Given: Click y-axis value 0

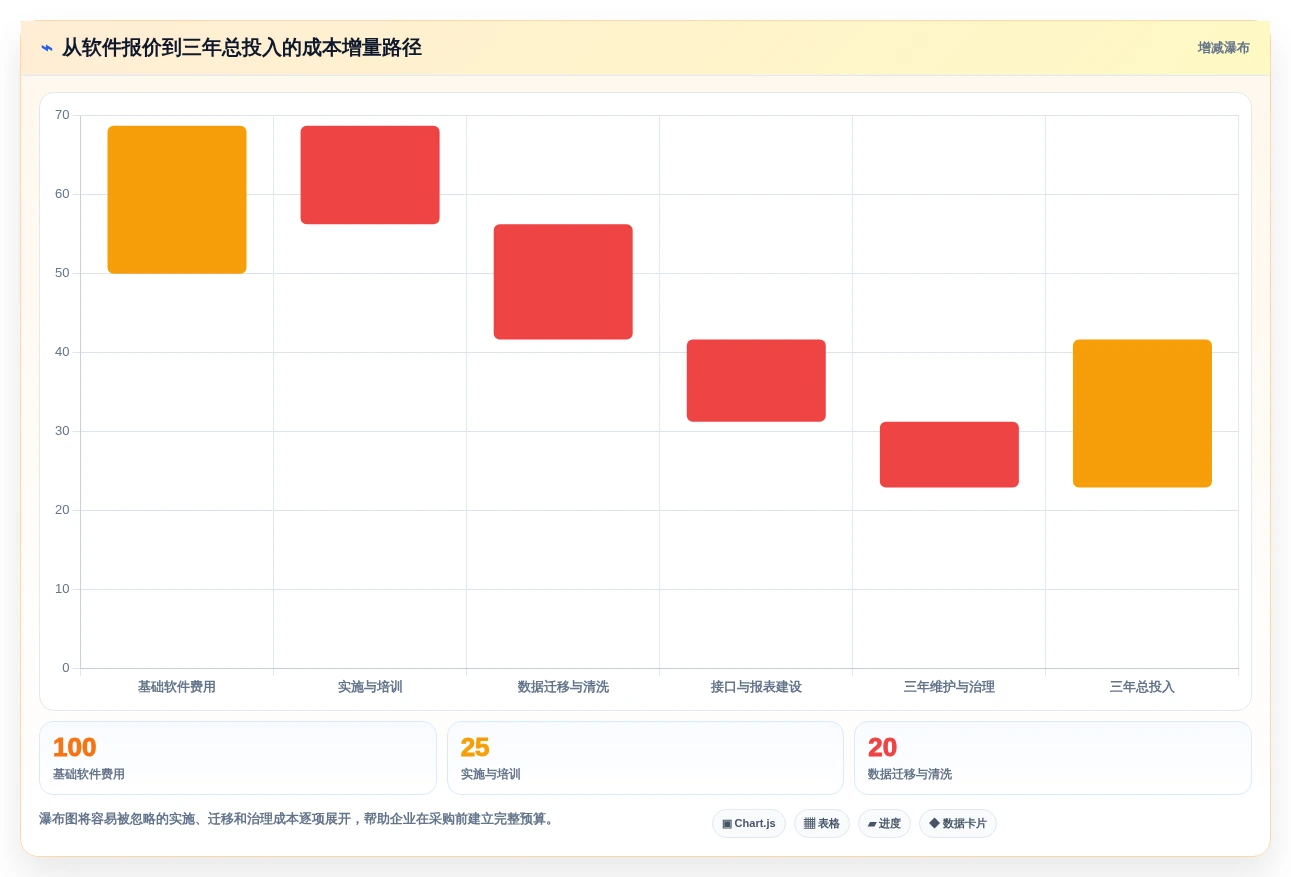Looking at the screenshot, I should coord(66,668).
